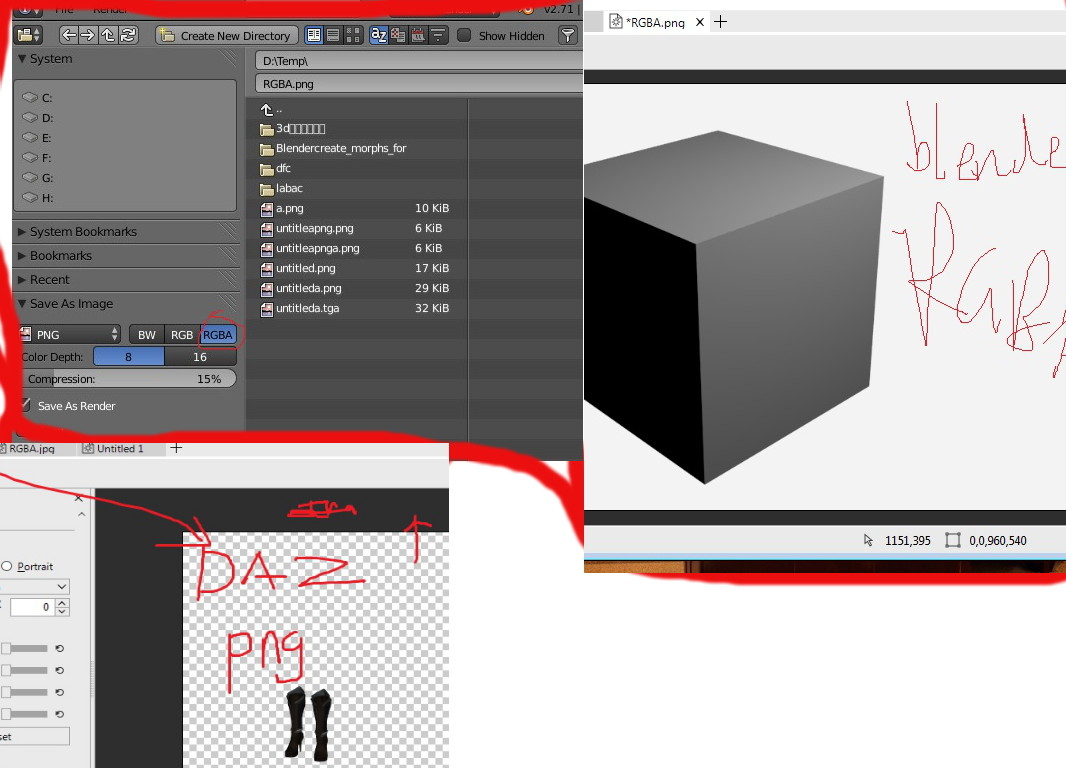The width and height of the screenshot is (1066, 768).
Task: Sort files by size
Action: [438, 35]
